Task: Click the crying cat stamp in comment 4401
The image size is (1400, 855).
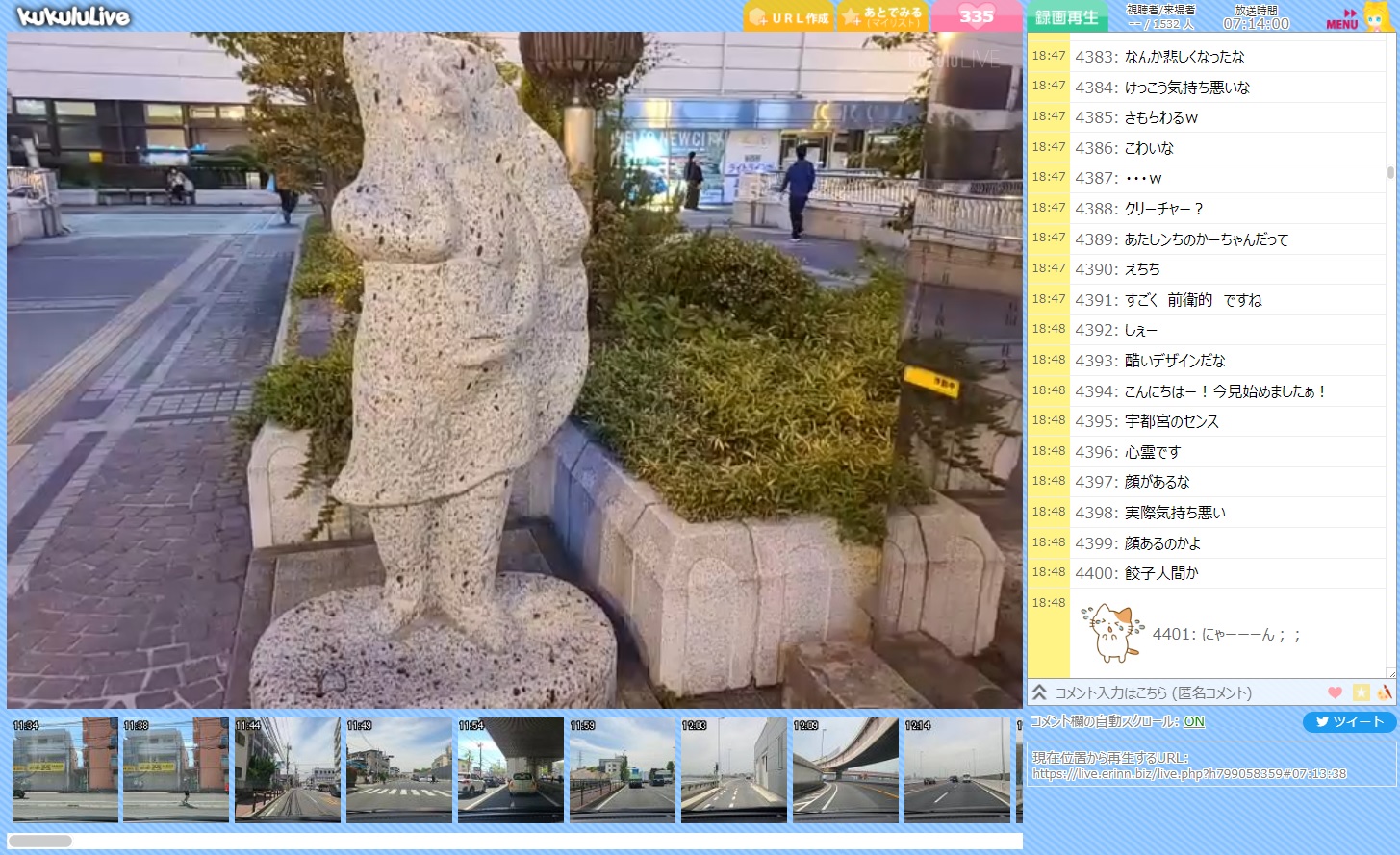Action: point(1112,634)
